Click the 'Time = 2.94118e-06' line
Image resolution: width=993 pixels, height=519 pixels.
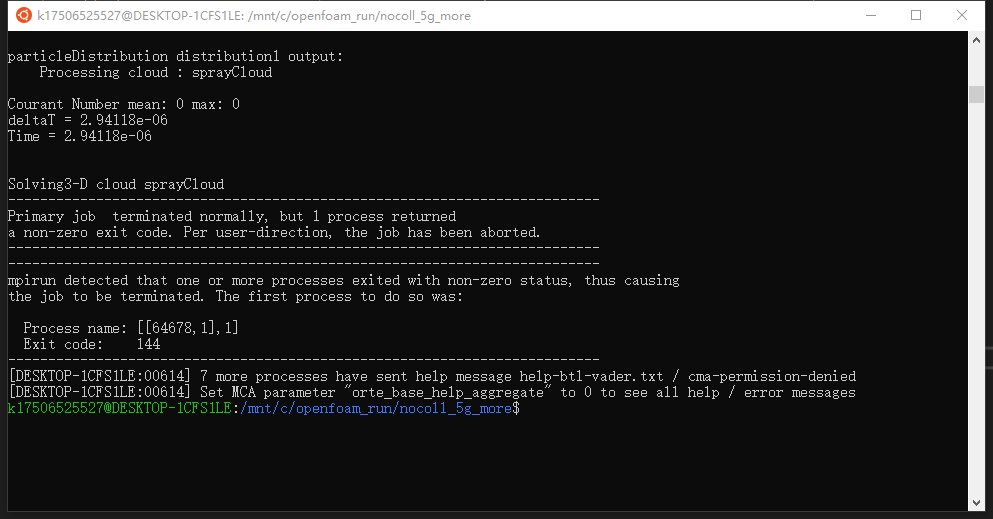tap(79, 136)
